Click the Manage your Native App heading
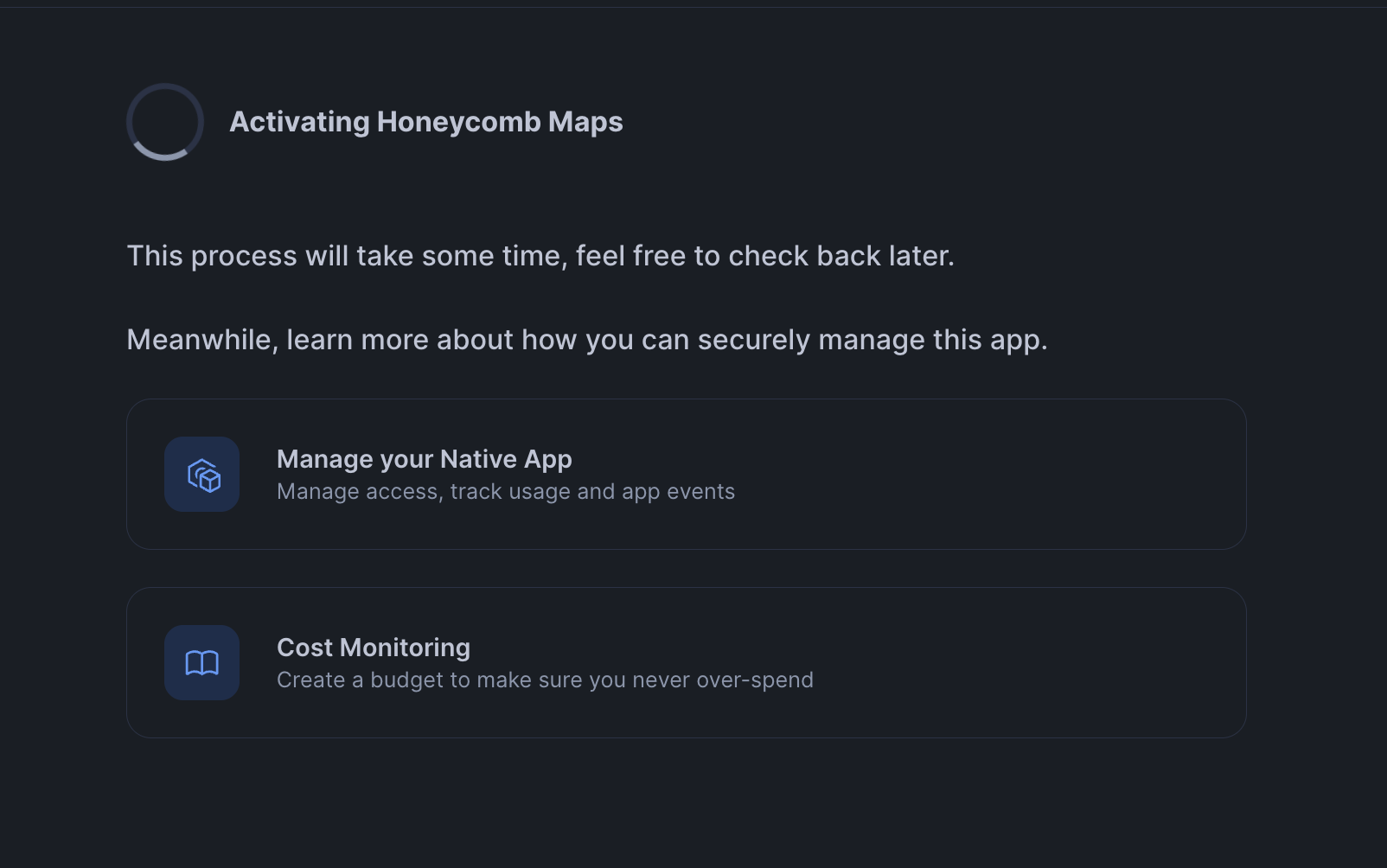 [424, 459]
